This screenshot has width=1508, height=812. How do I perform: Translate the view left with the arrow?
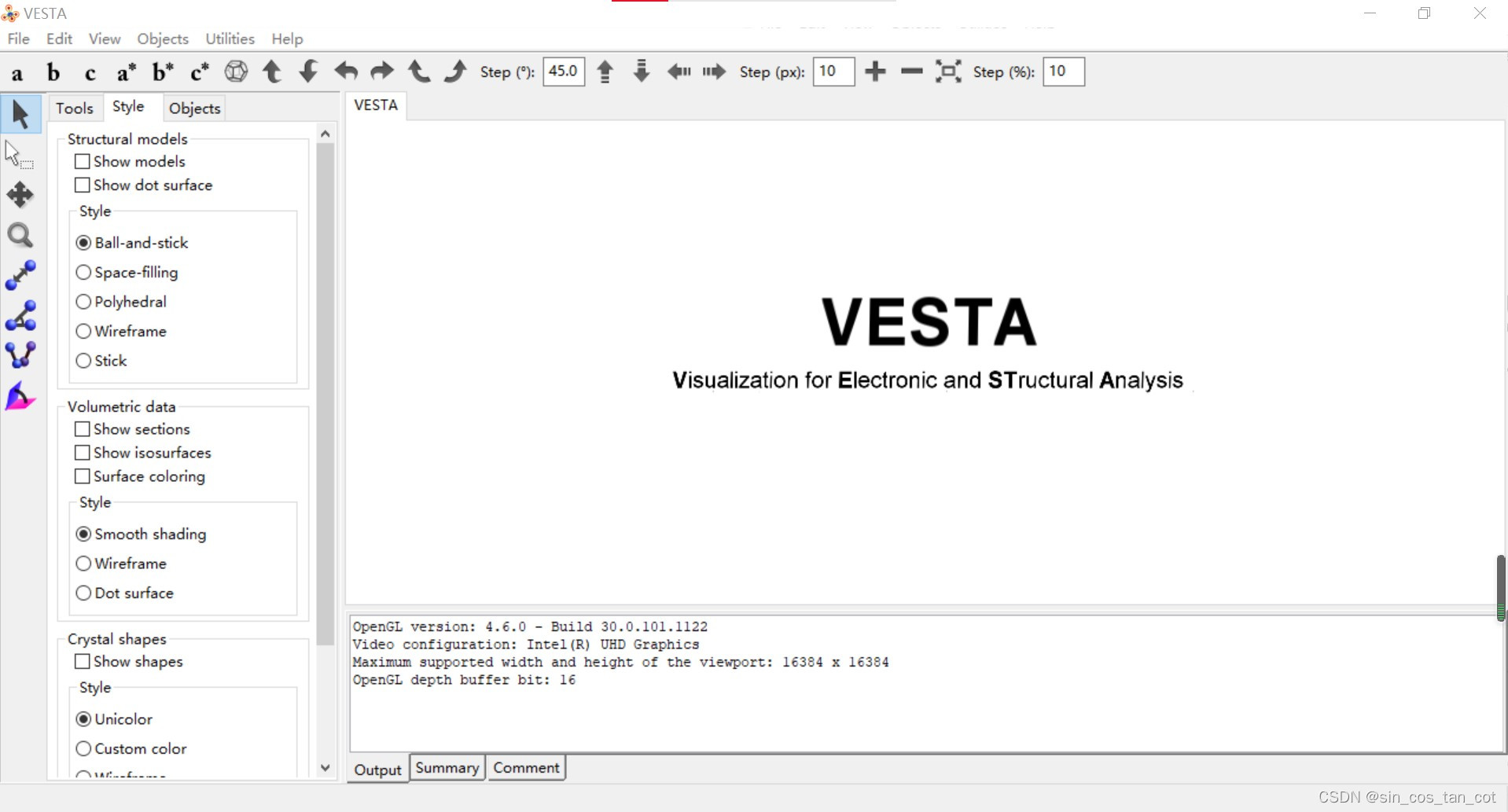(679, 72)
